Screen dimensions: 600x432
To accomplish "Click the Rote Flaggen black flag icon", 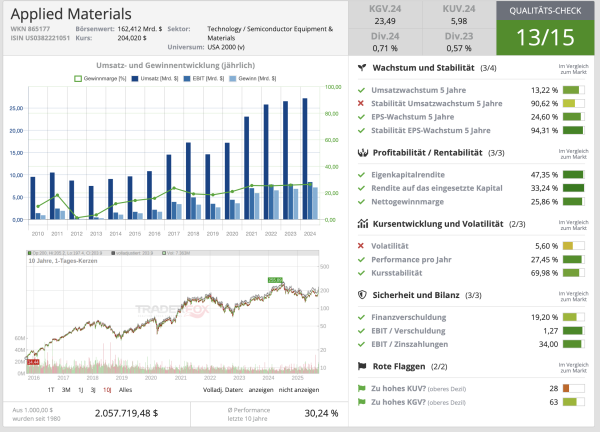I will point(362,367).
